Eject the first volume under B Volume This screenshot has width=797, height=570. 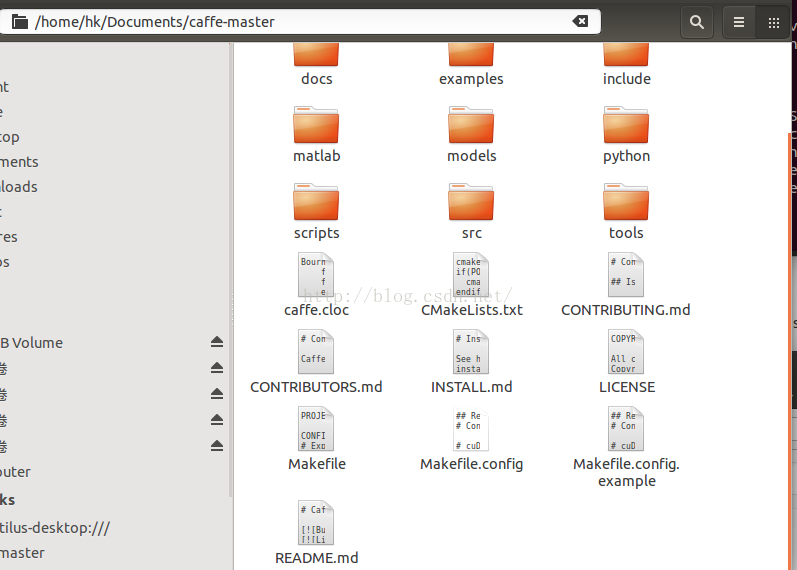(x=217, y=368)
